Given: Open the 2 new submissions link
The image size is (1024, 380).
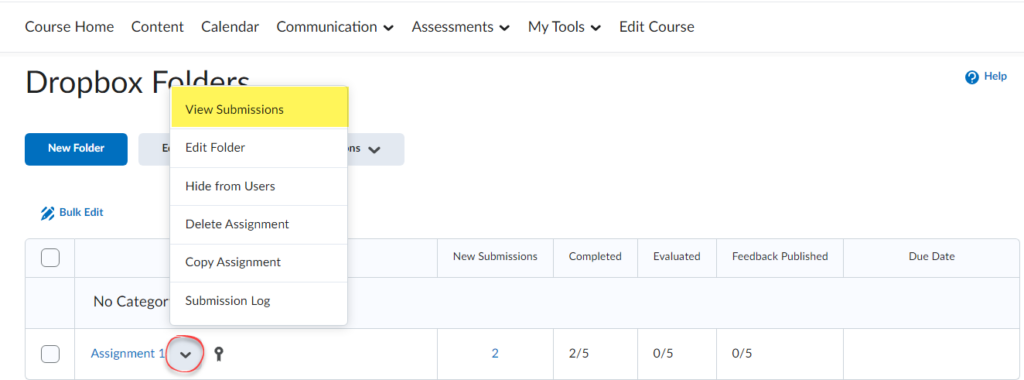Looking at the screenshot, I should point(495,353).
